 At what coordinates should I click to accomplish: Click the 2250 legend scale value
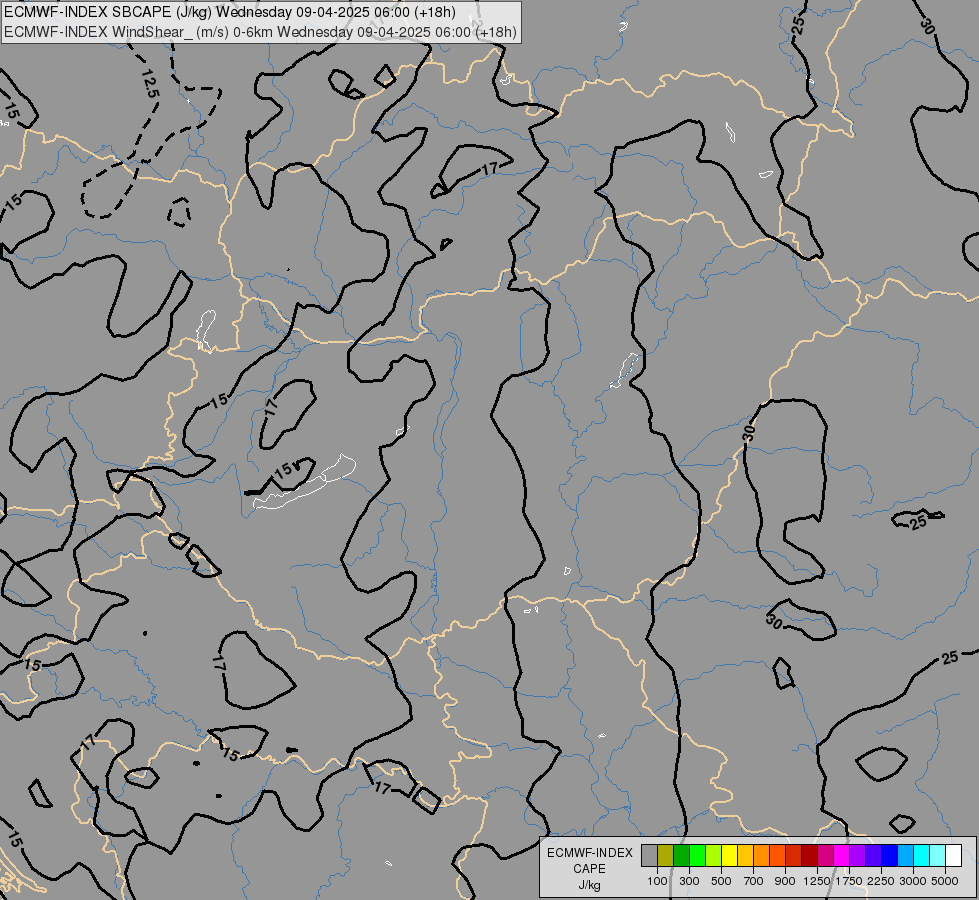click(x=881, y=881)
